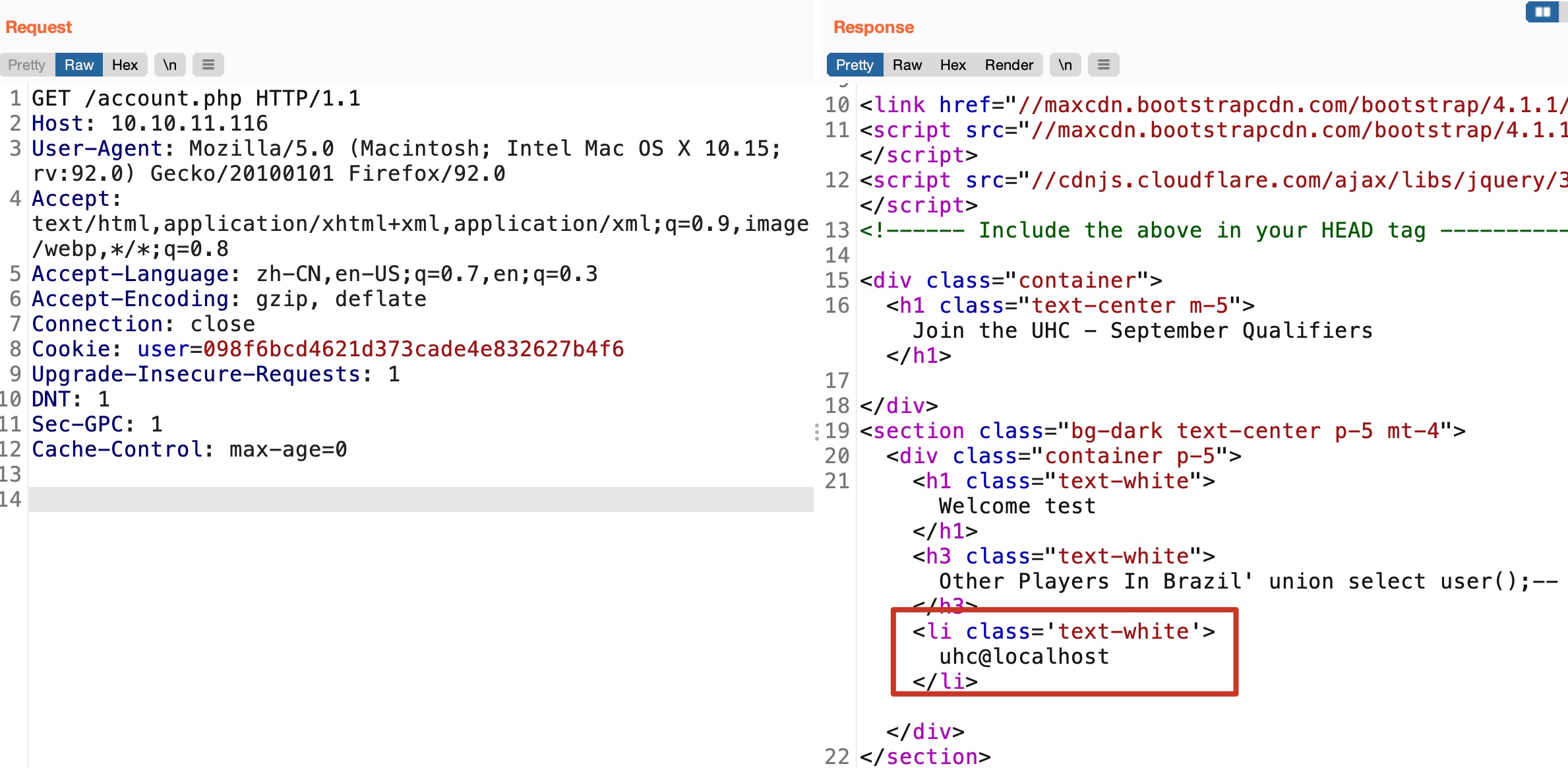Open response hamburger options menu
This screenshot has width=1568, height=768.
pos(1103,65)
